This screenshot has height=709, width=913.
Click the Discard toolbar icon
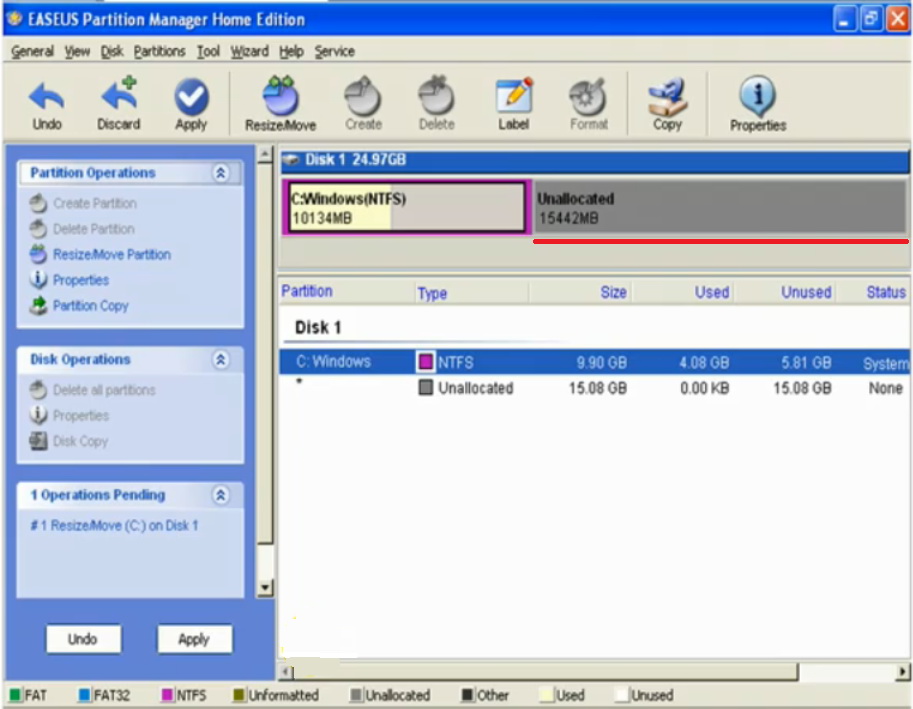pos(119,93)
